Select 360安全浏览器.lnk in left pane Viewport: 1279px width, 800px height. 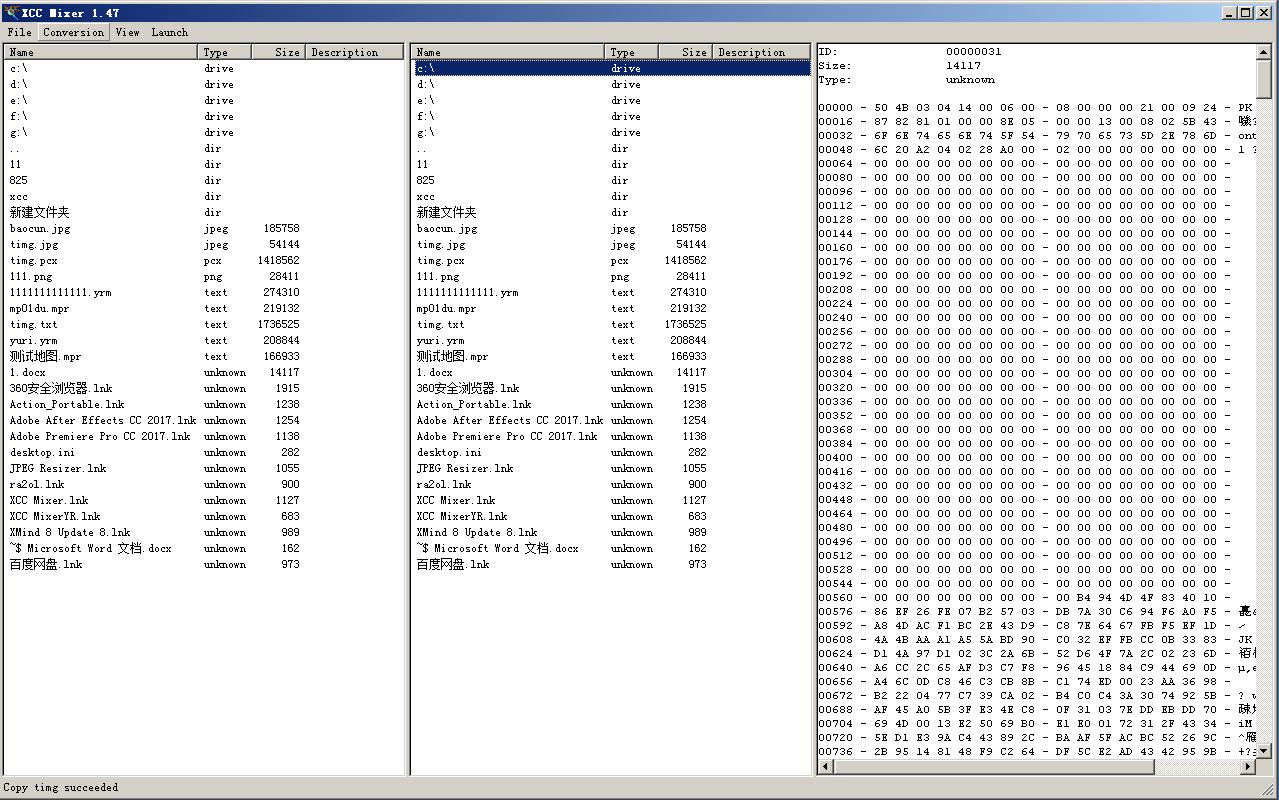(x=61, y=388)
